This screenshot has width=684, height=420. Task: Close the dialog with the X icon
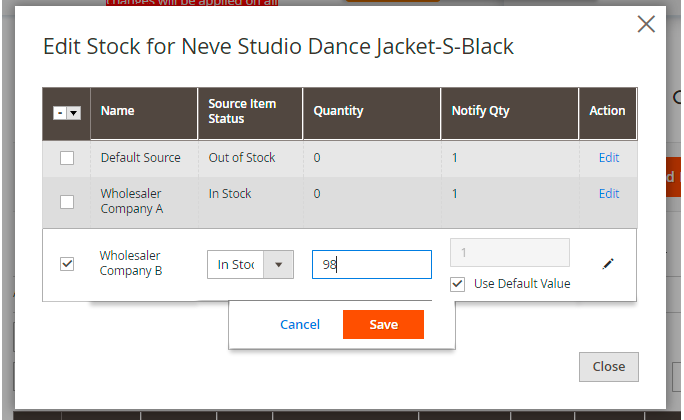tap(646, 24)
